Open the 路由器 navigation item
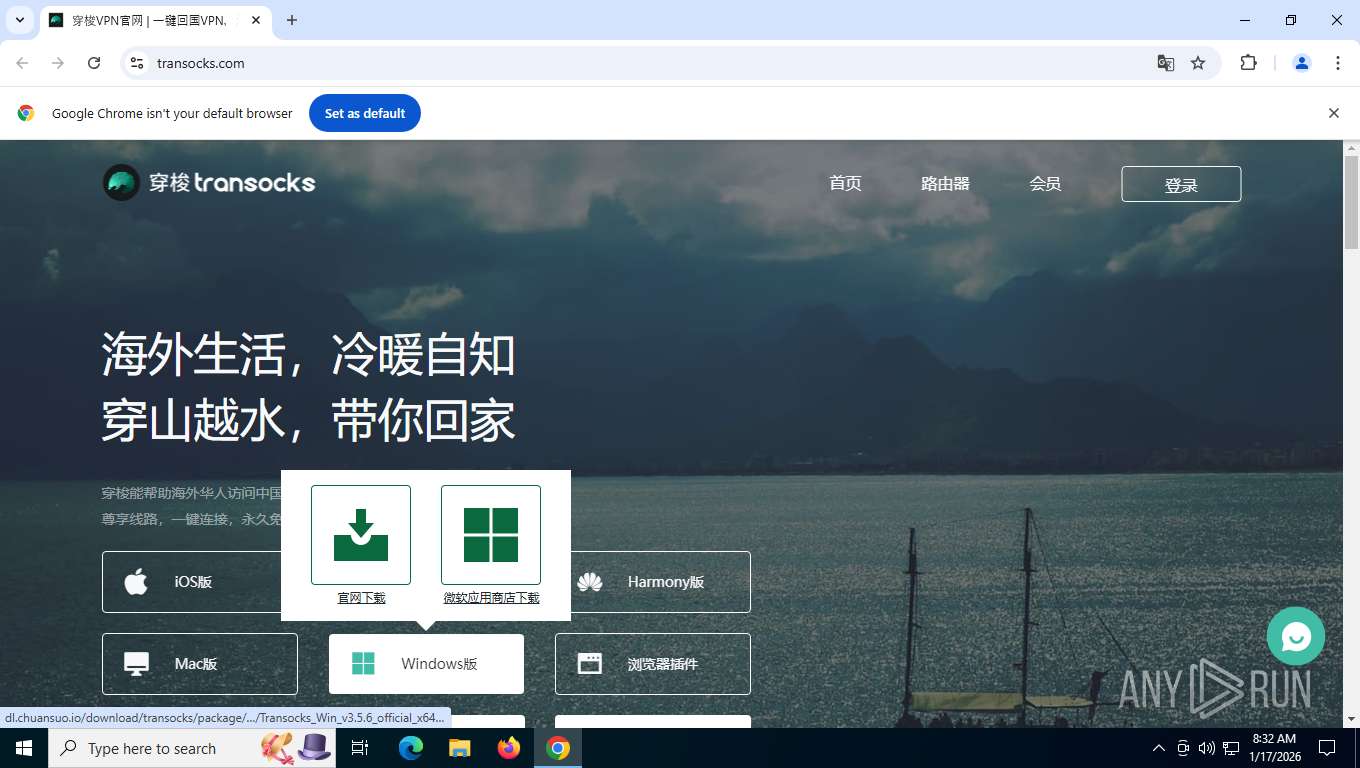Image resolution: width=1360 pixels, height=768 pixels. coord(945,184)
